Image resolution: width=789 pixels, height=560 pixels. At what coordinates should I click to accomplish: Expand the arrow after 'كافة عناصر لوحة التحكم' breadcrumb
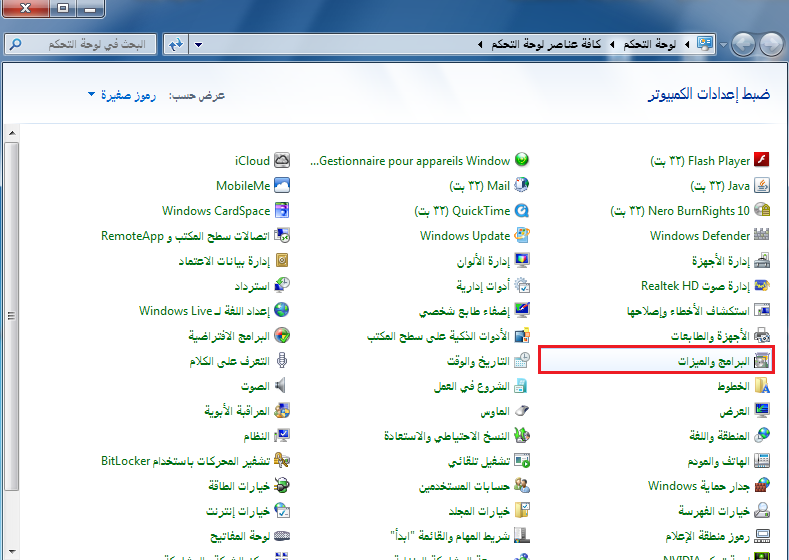pyautogui.click(x=481, y=45)
